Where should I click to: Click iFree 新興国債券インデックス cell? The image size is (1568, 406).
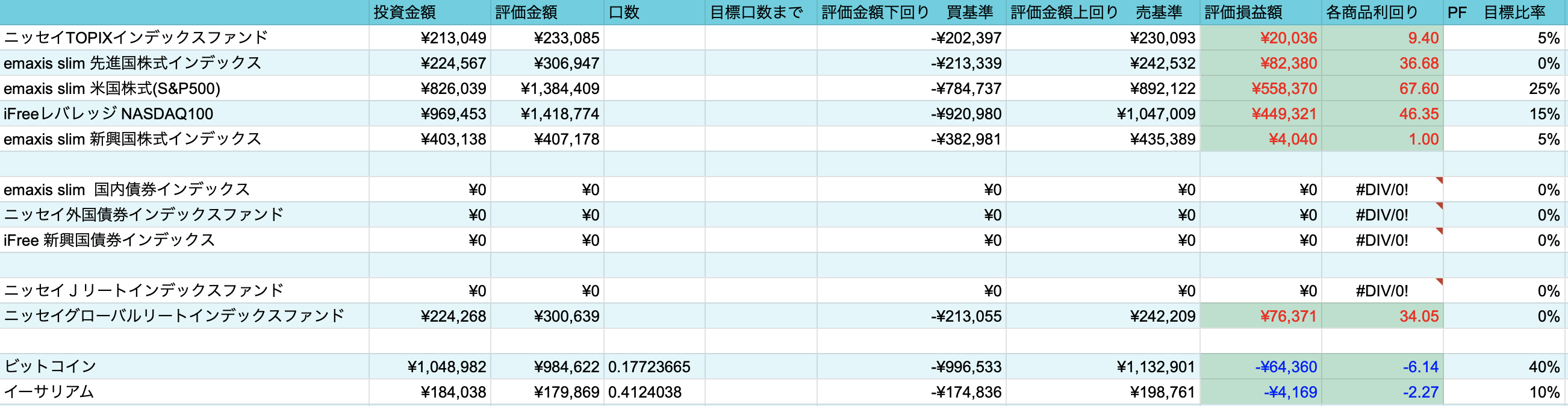coord(184,240)
